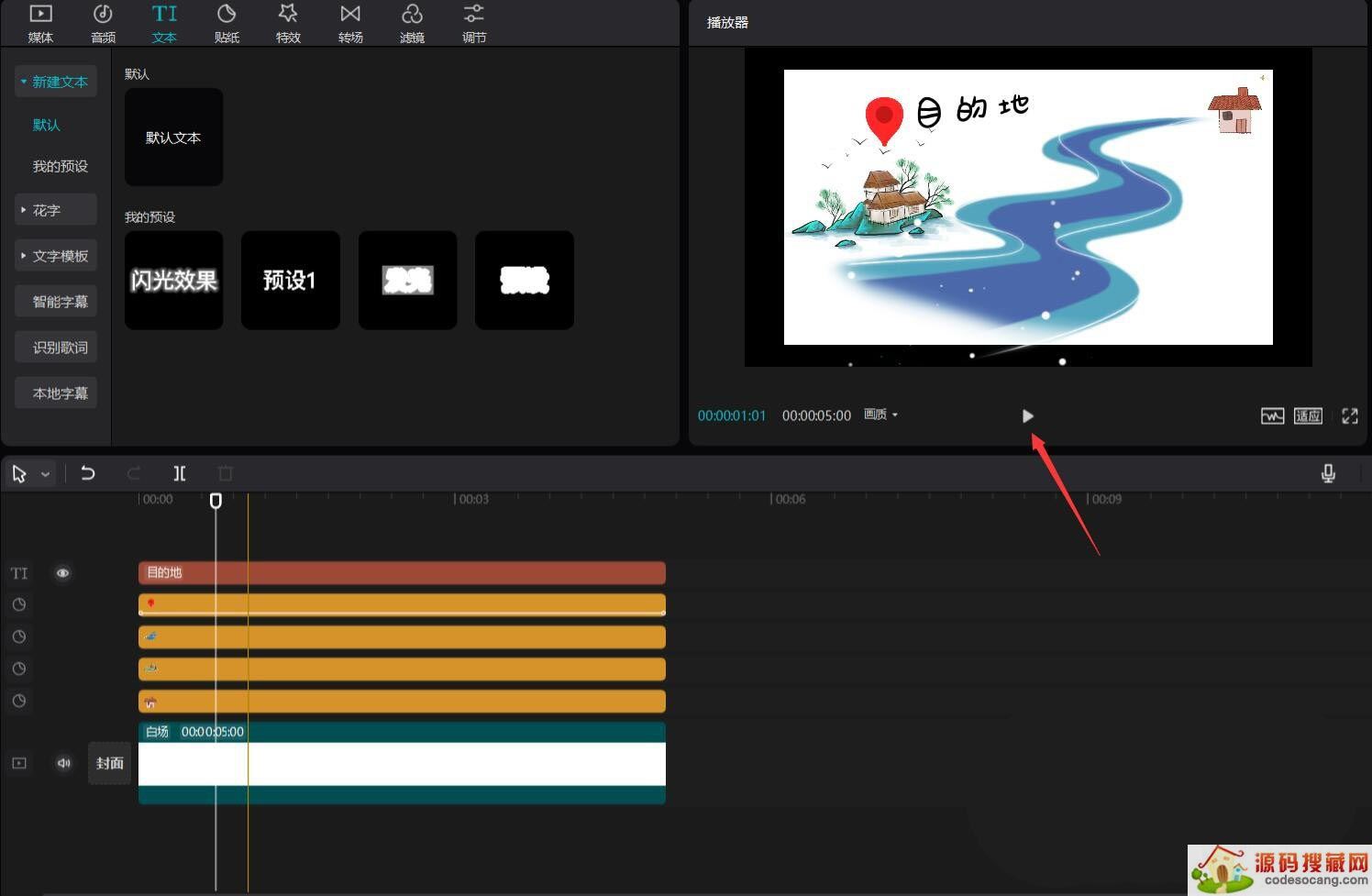
Task: Click the 封面 cover button
Action: [x=110, y=763]
